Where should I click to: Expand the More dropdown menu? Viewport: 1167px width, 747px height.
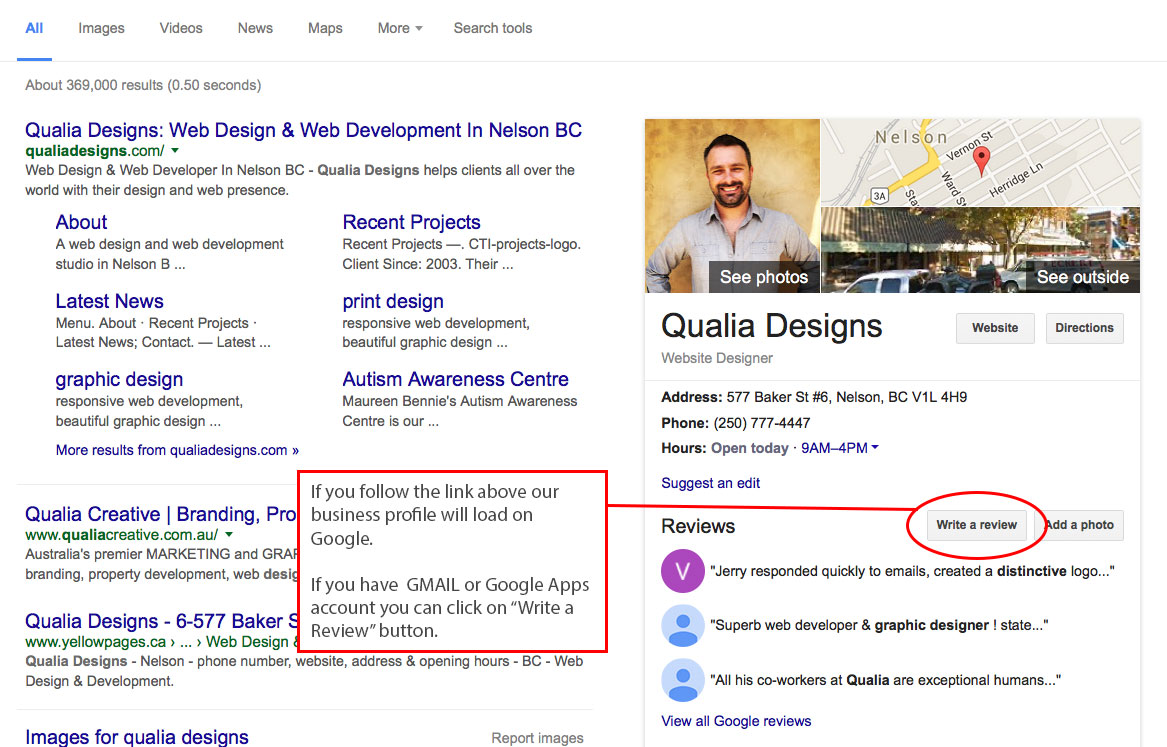coord(400,28)
